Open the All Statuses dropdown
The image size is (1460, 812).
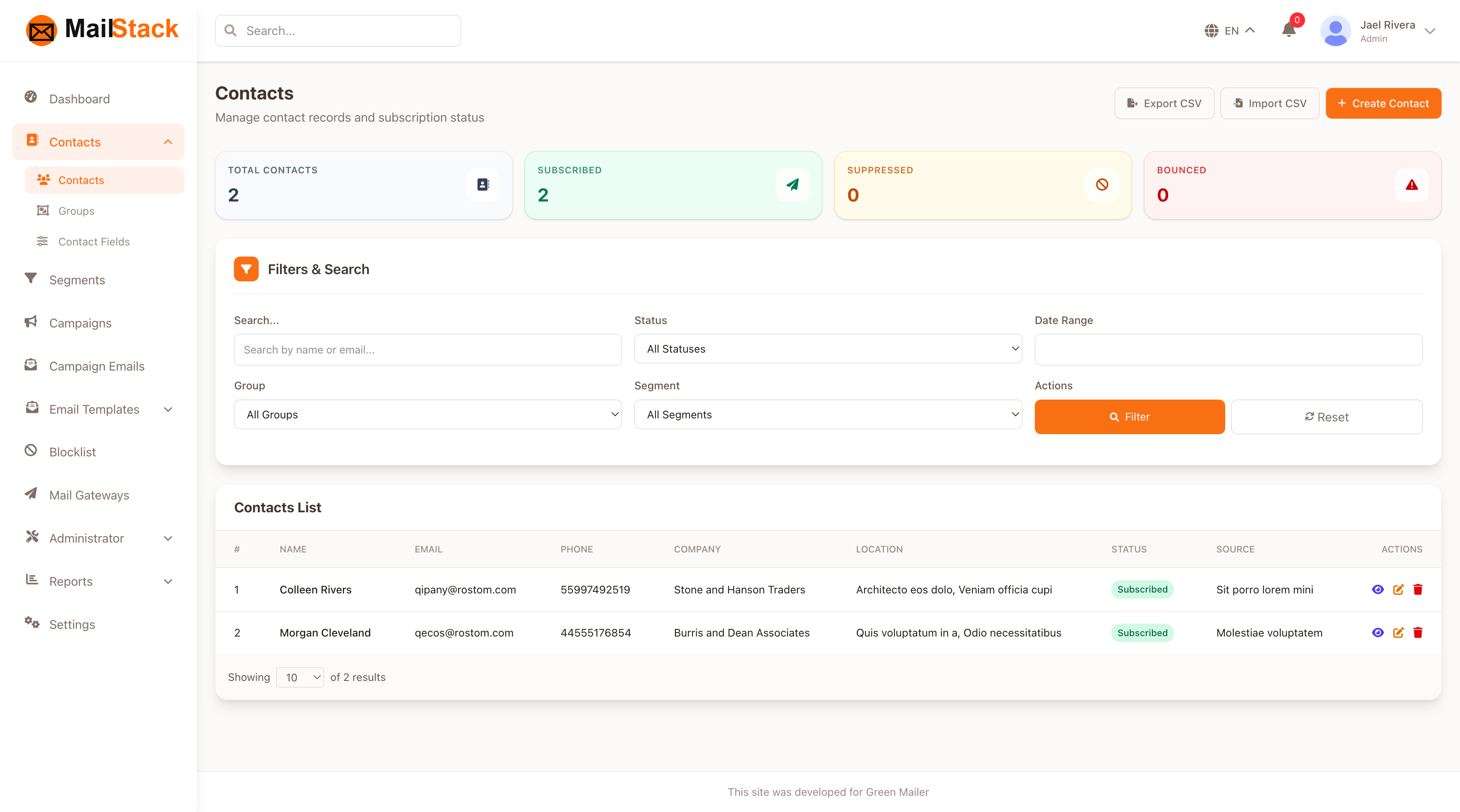tap(827, 349)
